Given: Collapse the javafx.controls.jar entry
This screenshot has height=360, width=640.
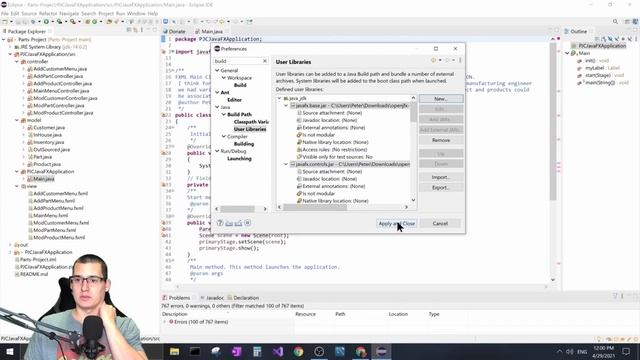Looking at the screenshot, I should click(x=286, y=164).
